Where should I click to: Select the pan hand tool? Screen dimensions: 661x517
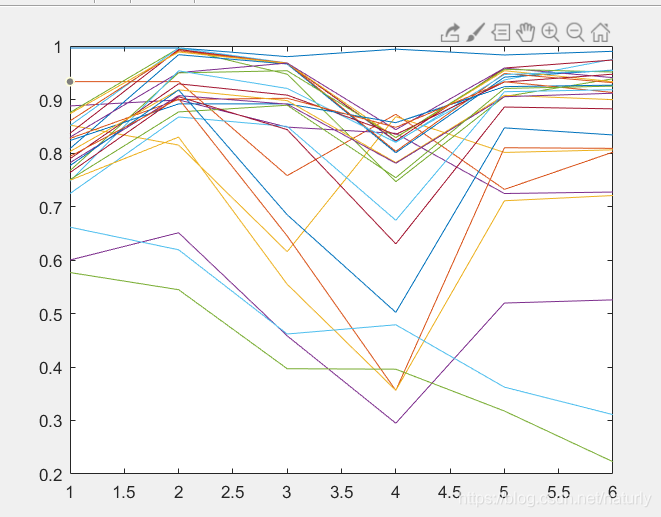click(x=526, y=32)
